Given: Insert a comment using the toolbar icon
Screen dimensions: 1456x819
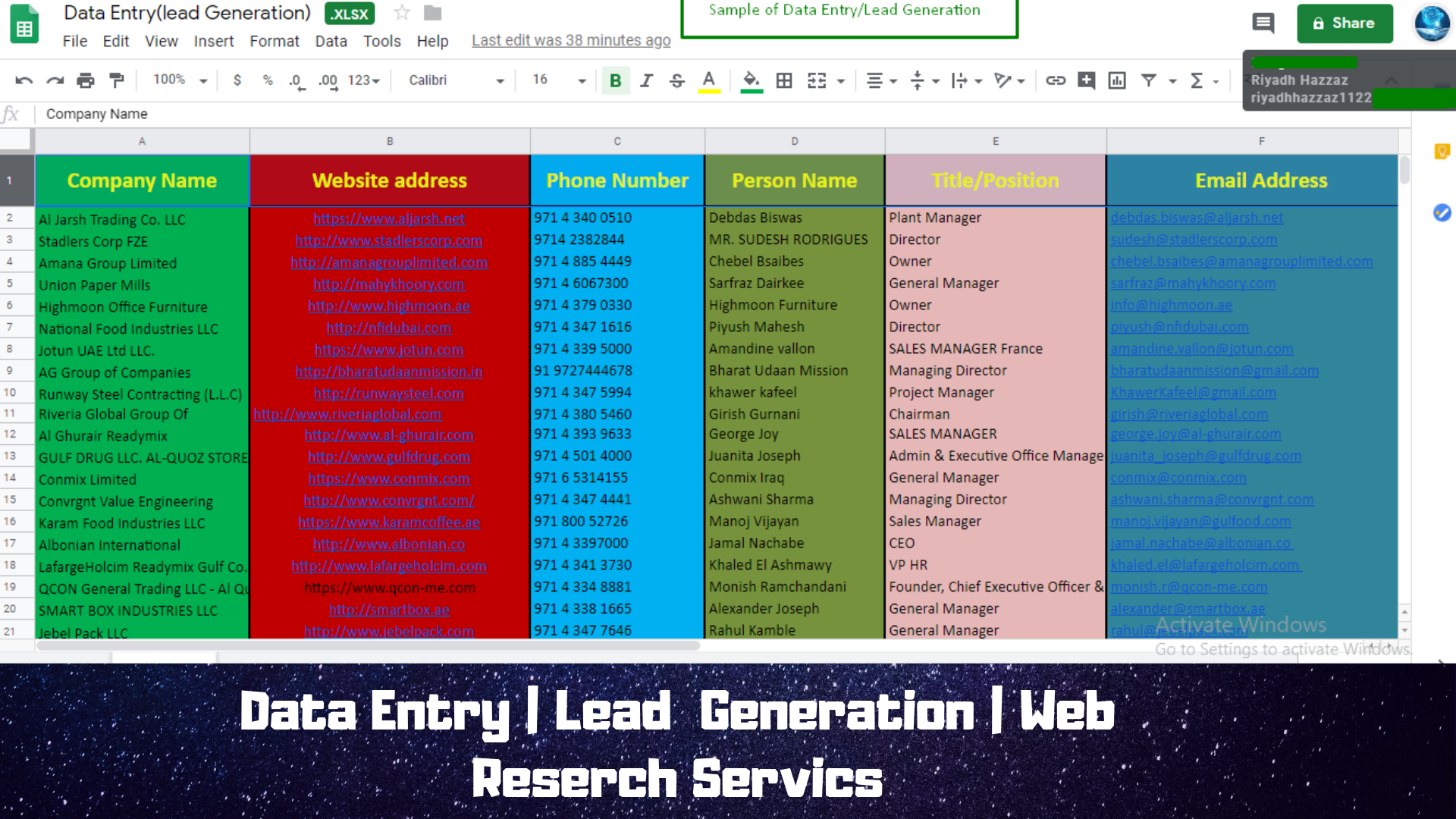Looking at the screenshot, I should click(x=1086, y=80).
